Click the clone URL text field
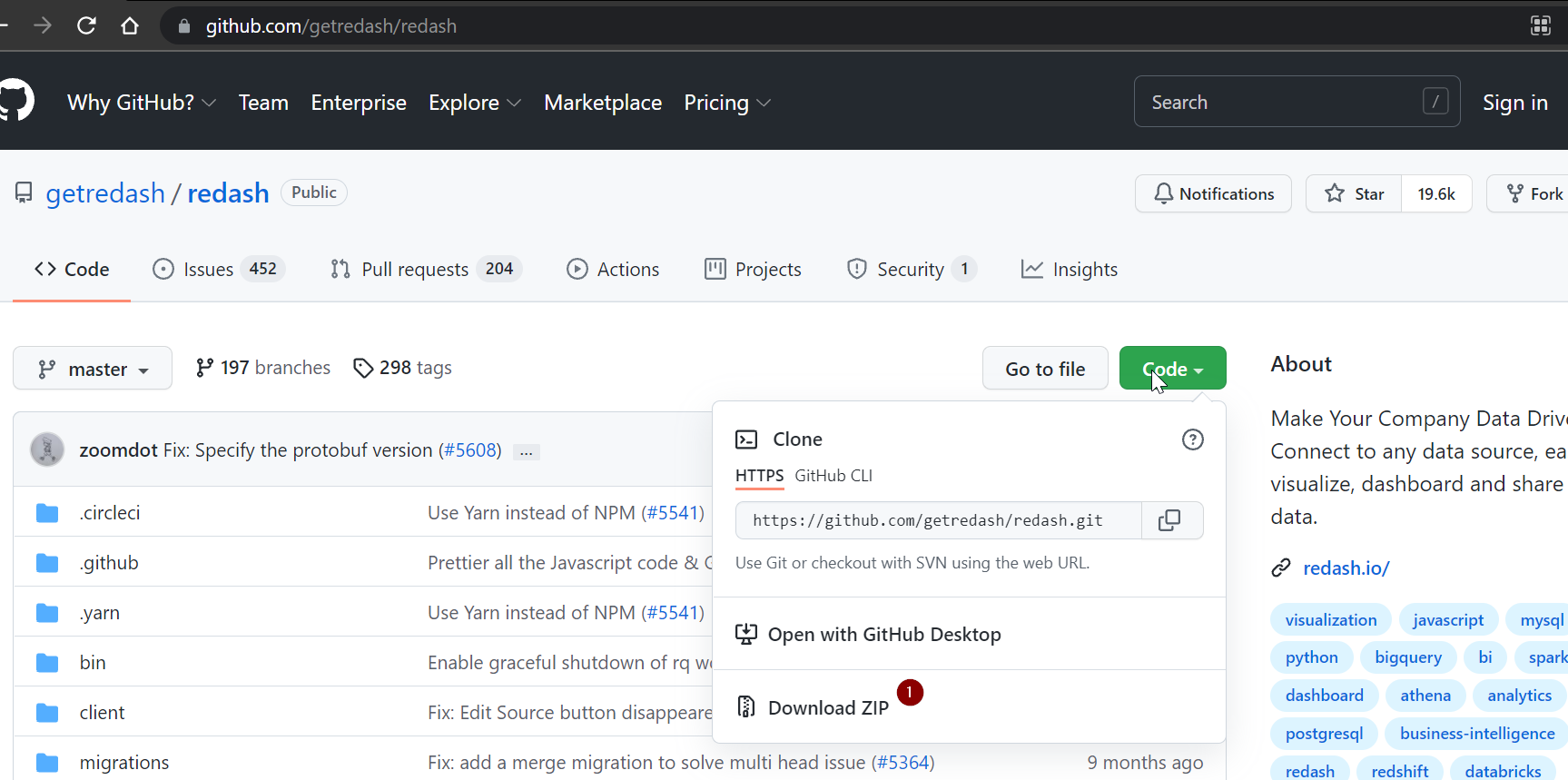The width and height of the screenshot is (1568, 780). [x=939, y=520]
